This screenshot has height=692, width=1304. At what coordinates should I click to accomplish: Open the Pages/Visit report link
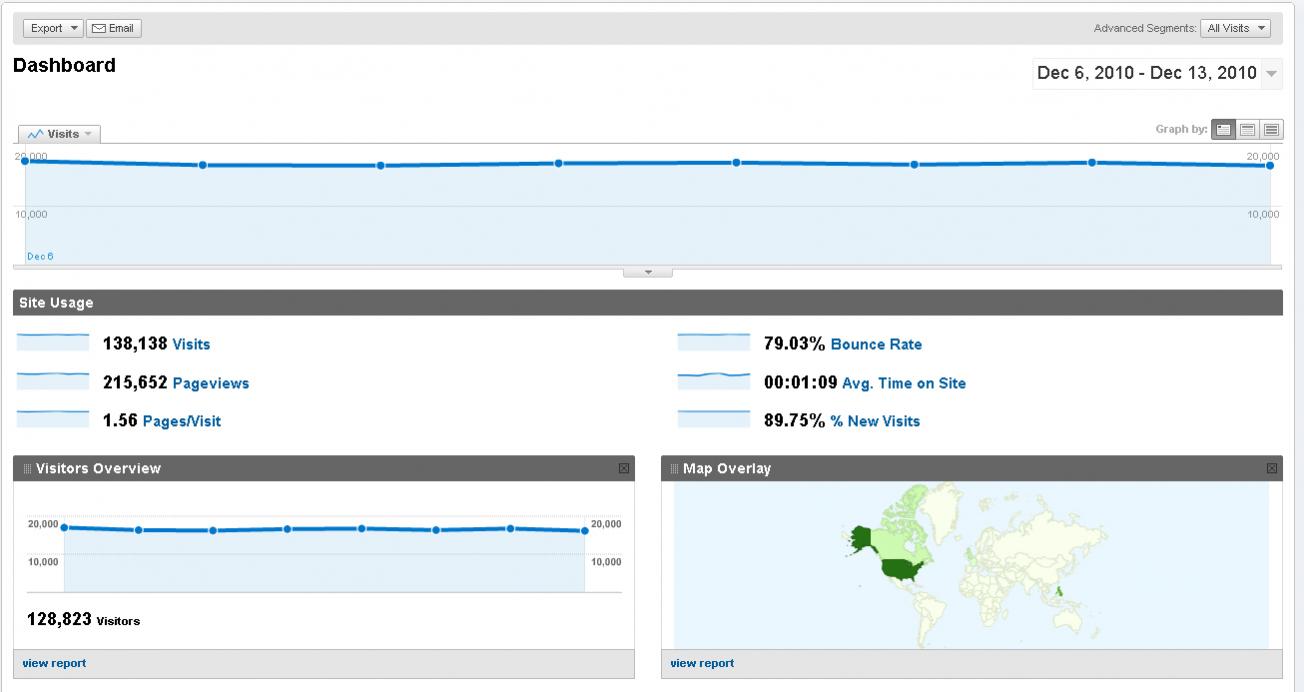[182, 421]
